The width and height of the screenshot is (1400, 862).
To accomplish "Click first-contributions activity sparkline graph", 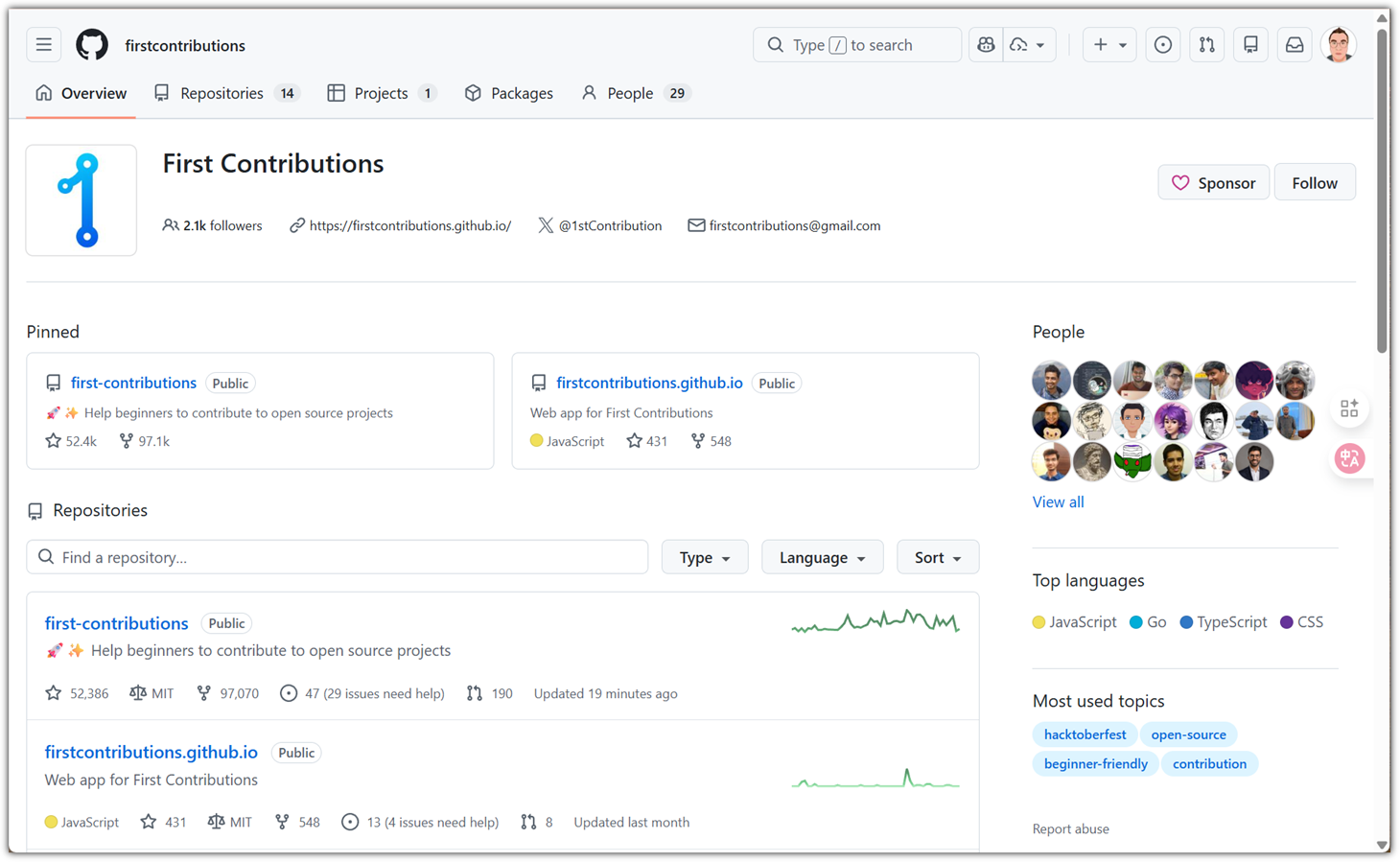I will tap(875, 622).
